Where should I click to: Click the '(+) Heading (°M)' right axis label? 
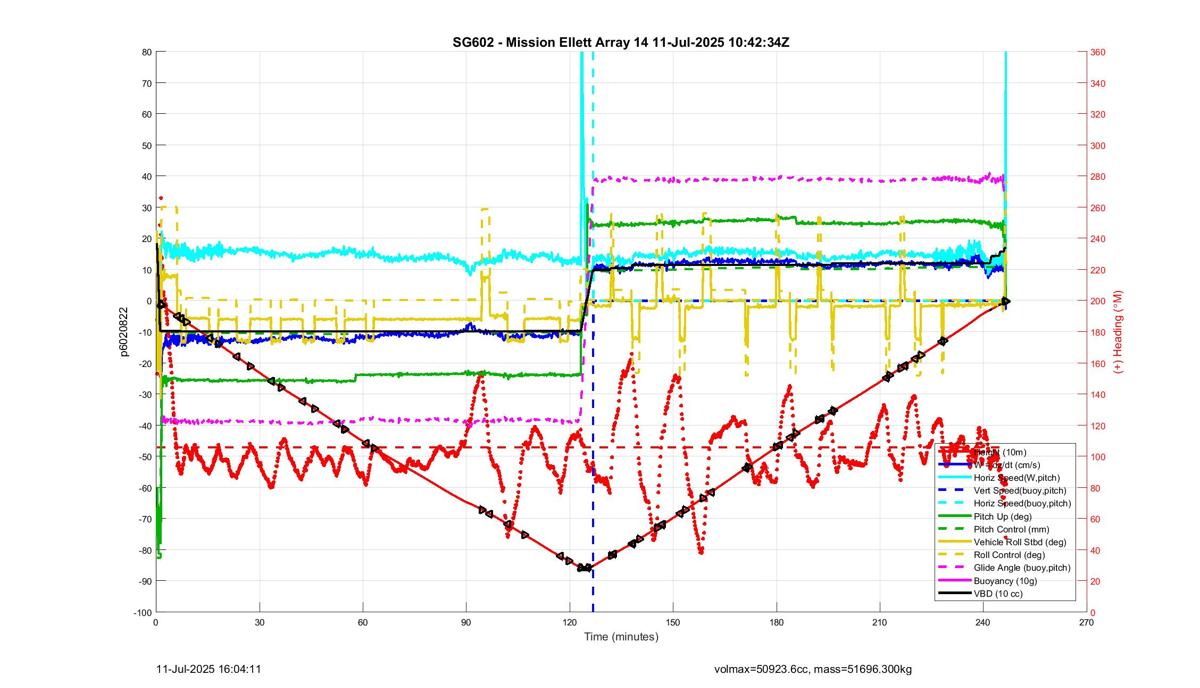(x=1118, y=331)
